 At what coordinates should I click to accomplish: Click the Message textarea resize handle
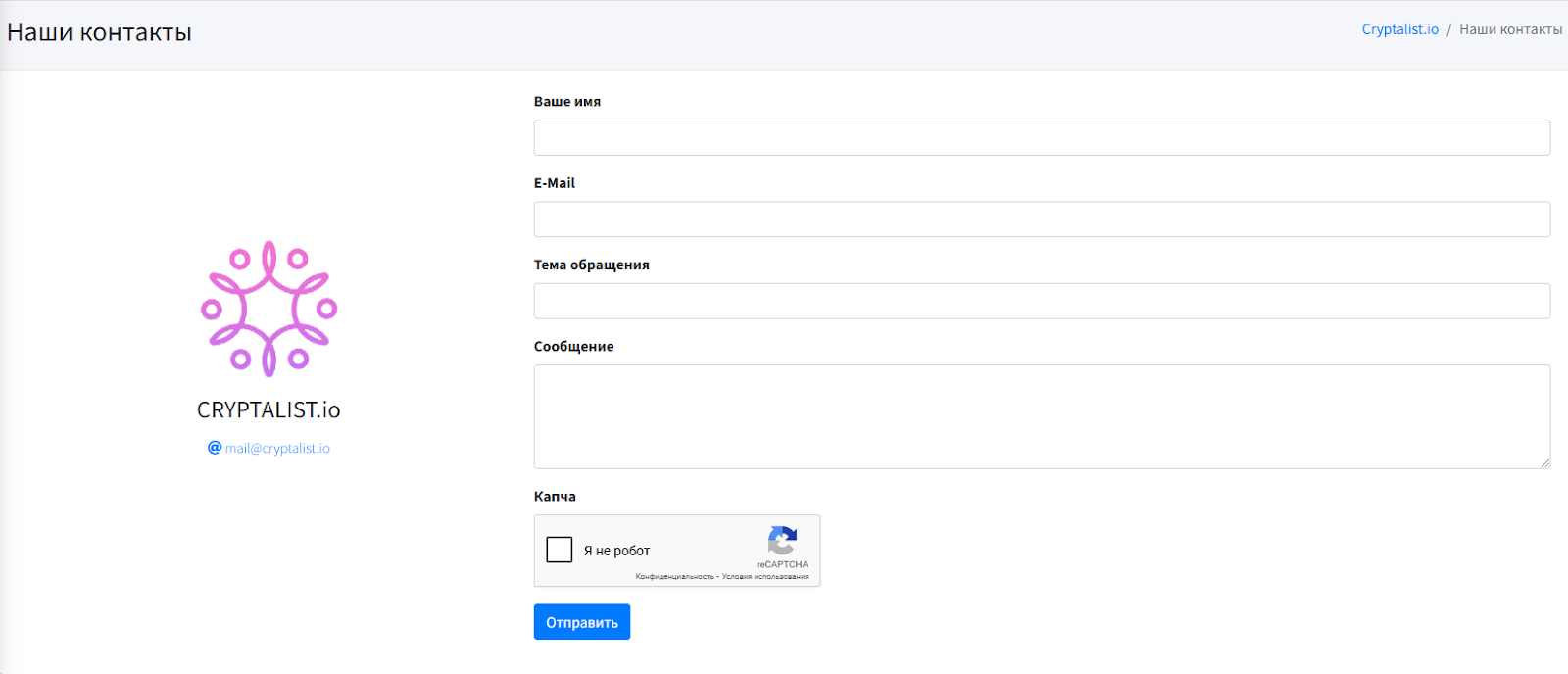[x=1544, y=462]
